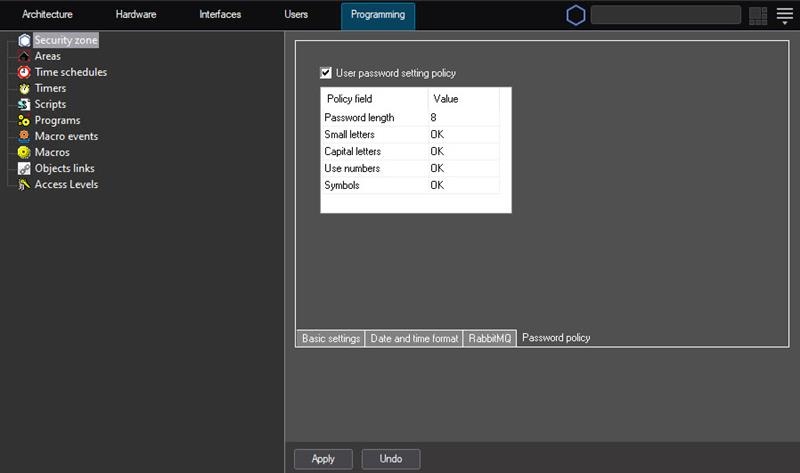Select Security zone tree item label
Image resolution: width=800 pixels, height=473 pixels.
(x=66, y=40)
